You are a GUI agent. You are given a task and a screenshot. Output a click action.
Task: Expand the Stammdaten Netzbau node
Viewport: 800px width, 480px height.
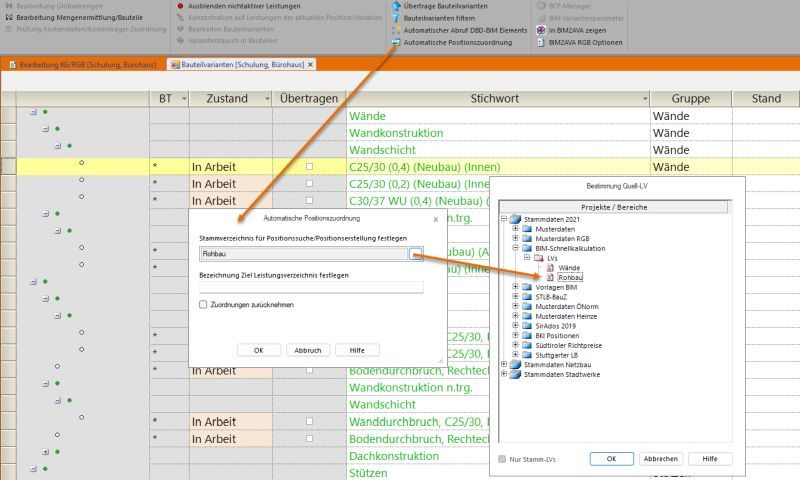pyautogui.click(x=504, y=364)
